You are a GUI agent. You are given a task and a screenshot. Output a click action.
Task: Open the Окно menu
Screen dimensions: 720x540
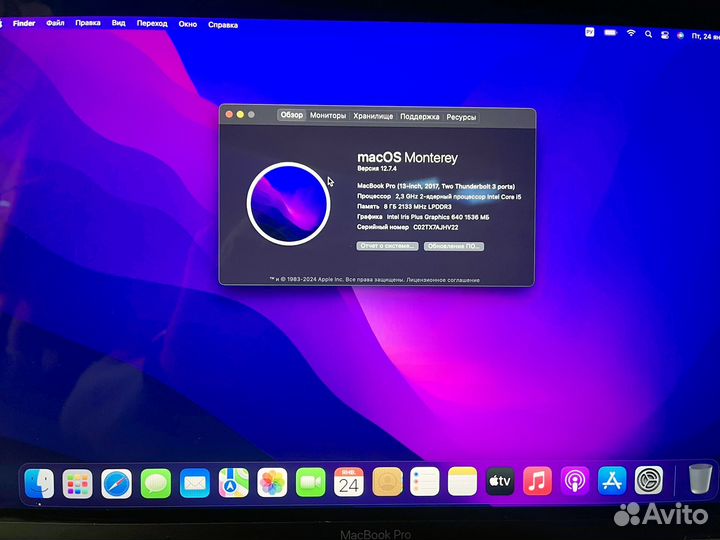tap(188, 24)
